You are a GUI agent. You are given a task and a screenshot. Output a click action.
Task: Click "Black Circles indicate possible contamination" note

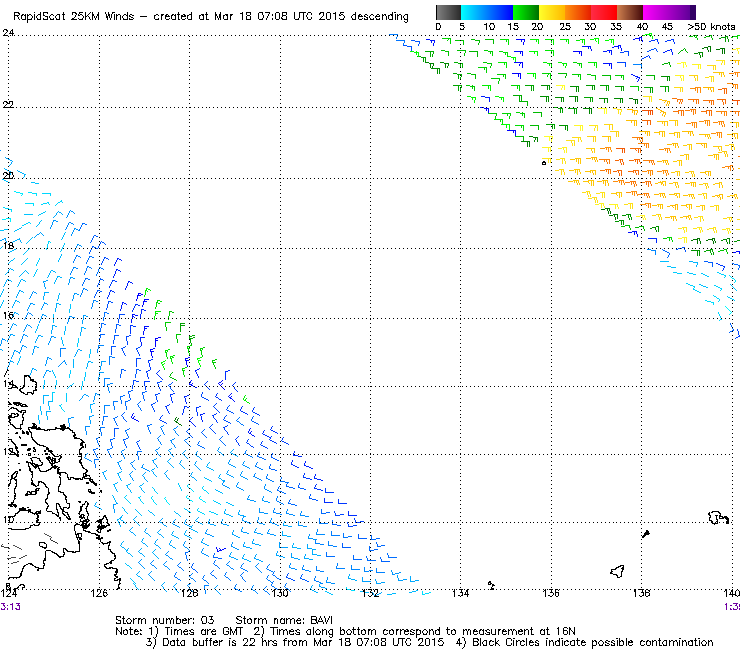pos(592,642)
